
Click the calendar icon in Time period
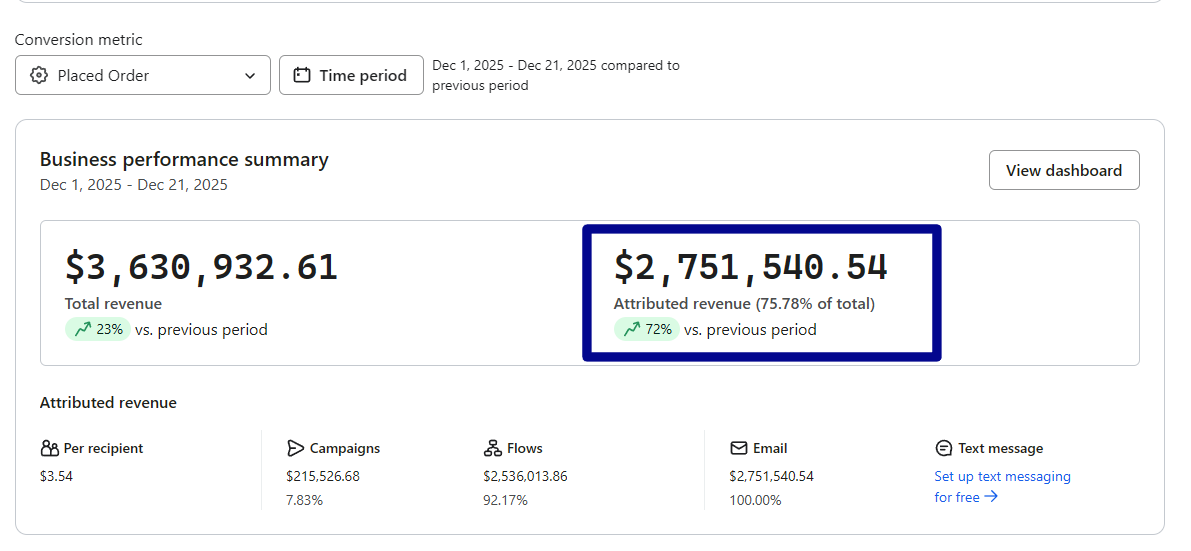(302, 76)
